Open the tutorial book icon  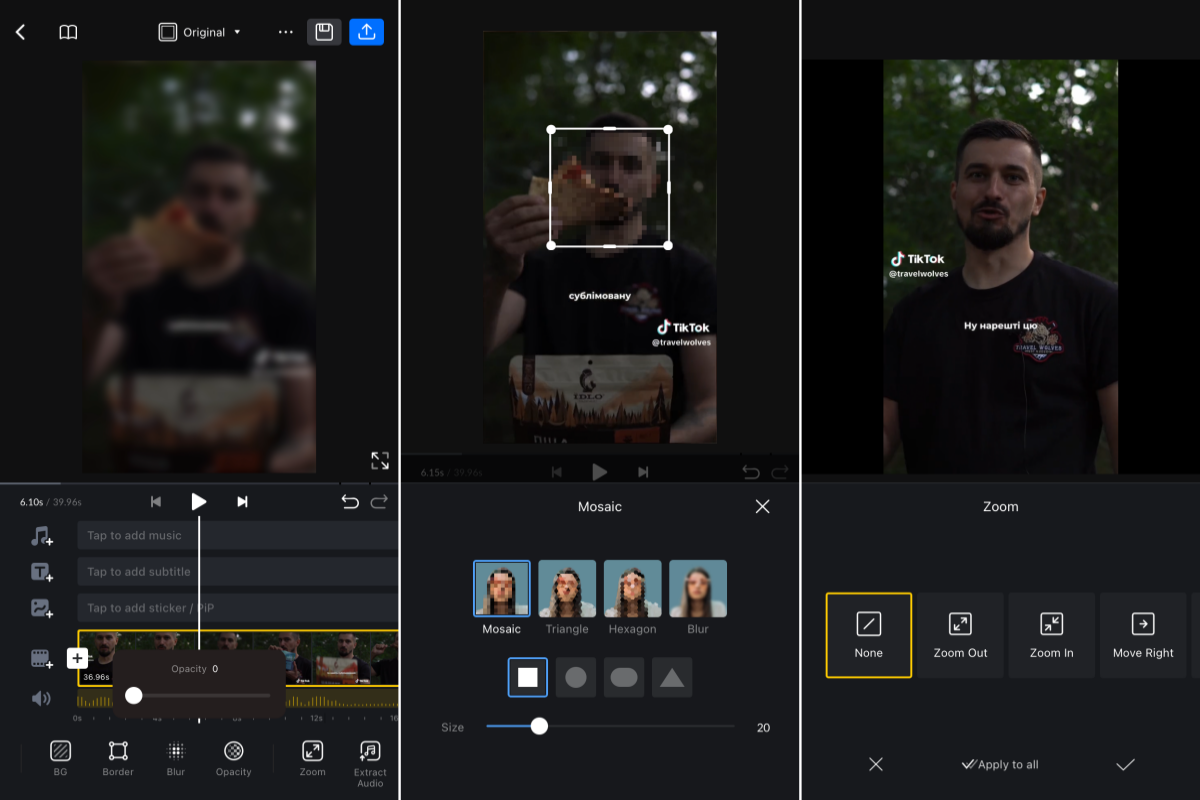(68, 32)
